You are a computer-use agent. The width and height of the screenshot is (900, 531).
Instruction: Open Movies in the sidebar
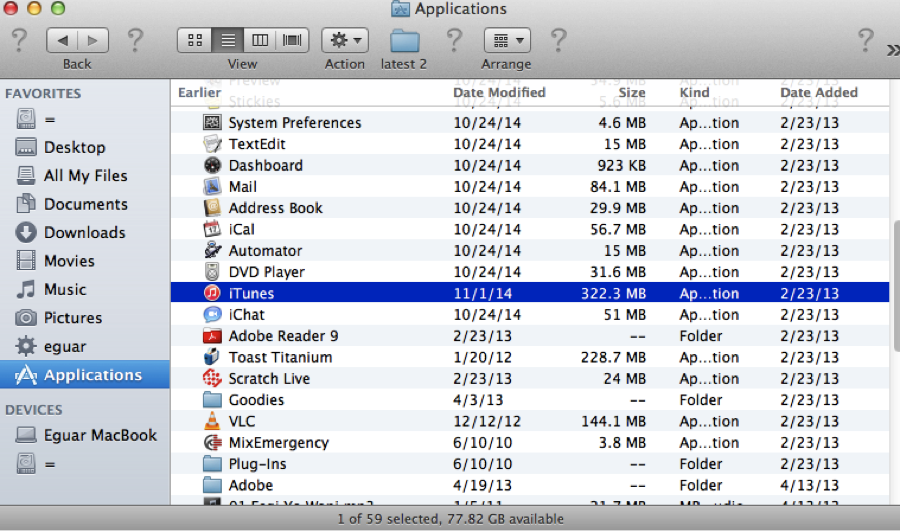coord(85,261)
